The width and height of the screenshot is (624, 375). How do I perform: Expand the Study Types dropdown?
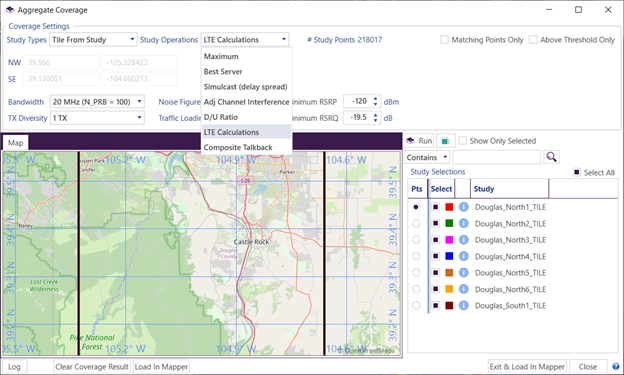93,40
